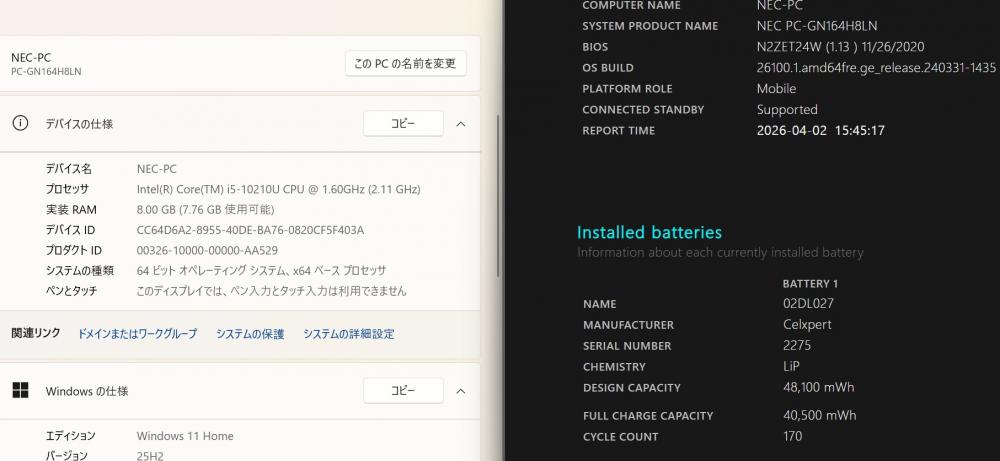1000x461 pixels.
Task: Click the BIOS N2ZET24W value in report
Action: 841,47
